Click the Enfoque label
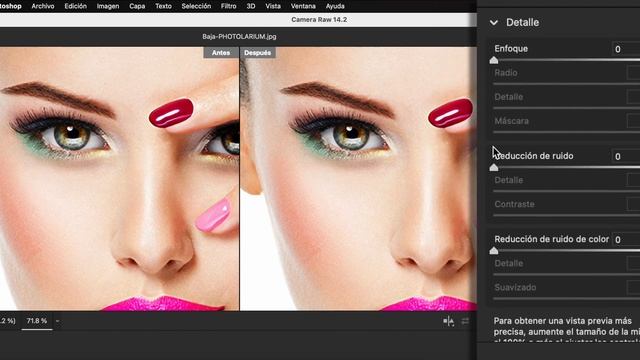640x360 pixels. [511, 49]
